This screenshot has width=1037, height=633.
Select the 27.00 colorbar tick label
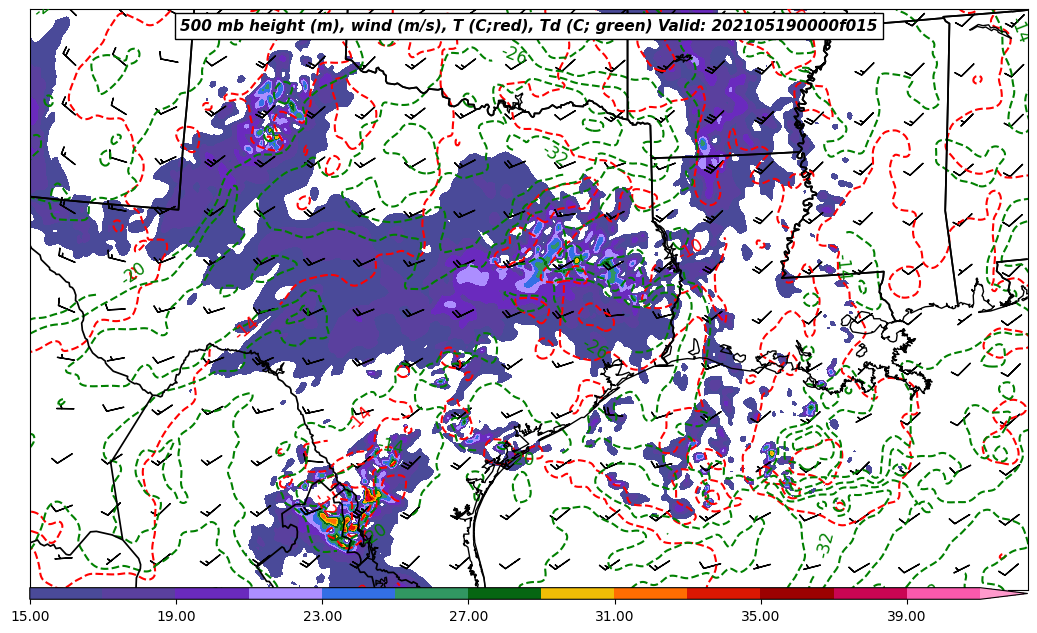tap(468, 617)
